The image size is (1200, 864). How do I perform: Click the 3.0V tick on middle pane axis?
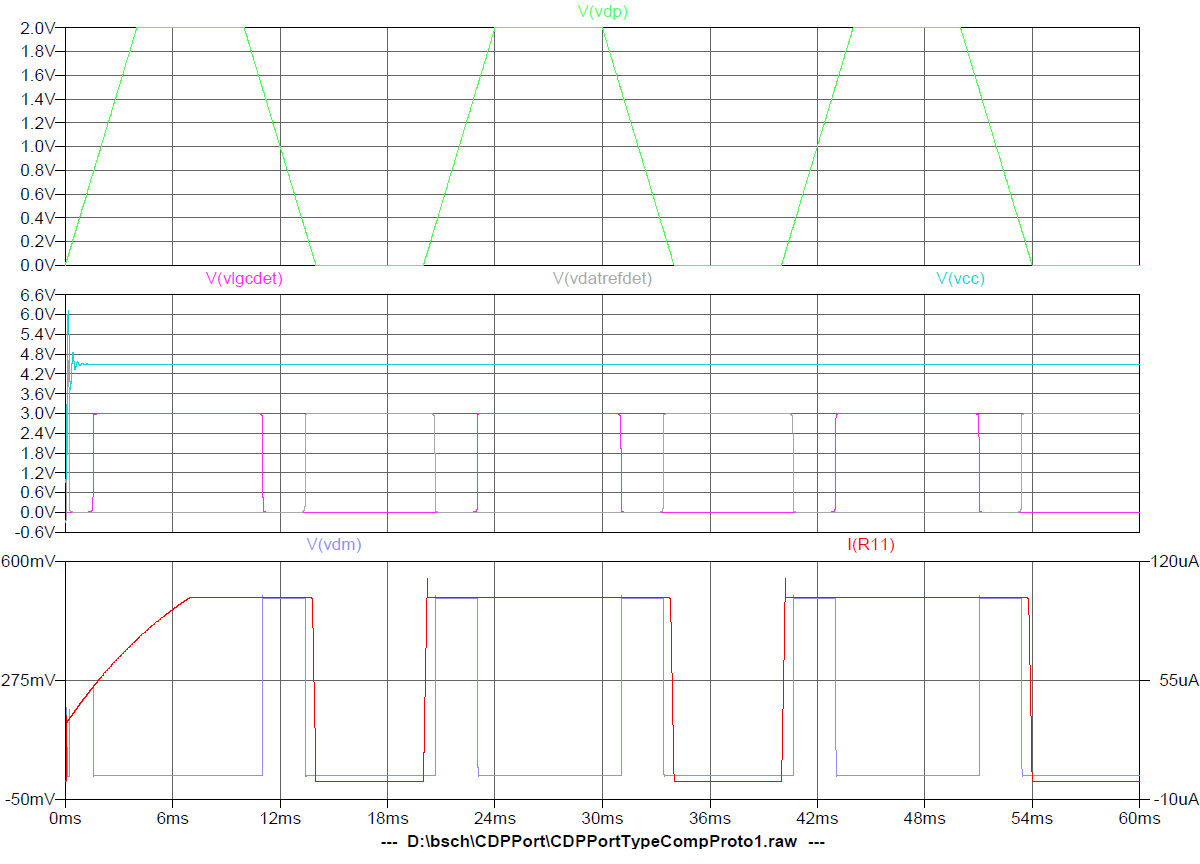(37, 414)
